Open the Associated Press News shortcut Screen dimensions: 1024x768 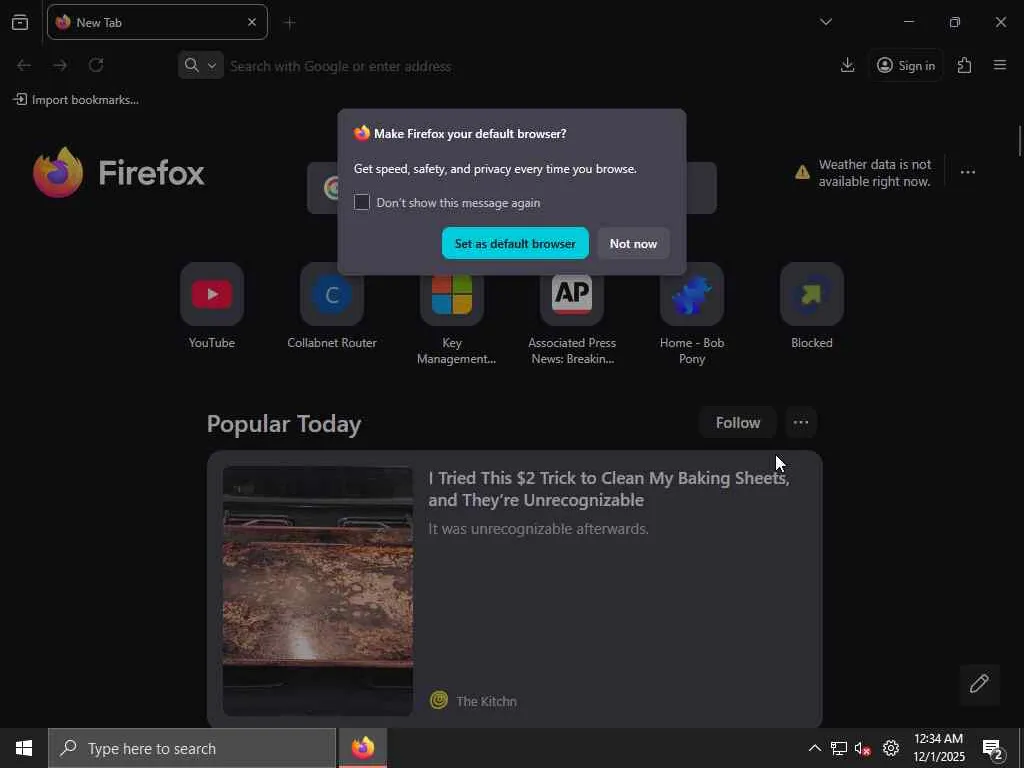pyautogui.click(x=572, y=300)
